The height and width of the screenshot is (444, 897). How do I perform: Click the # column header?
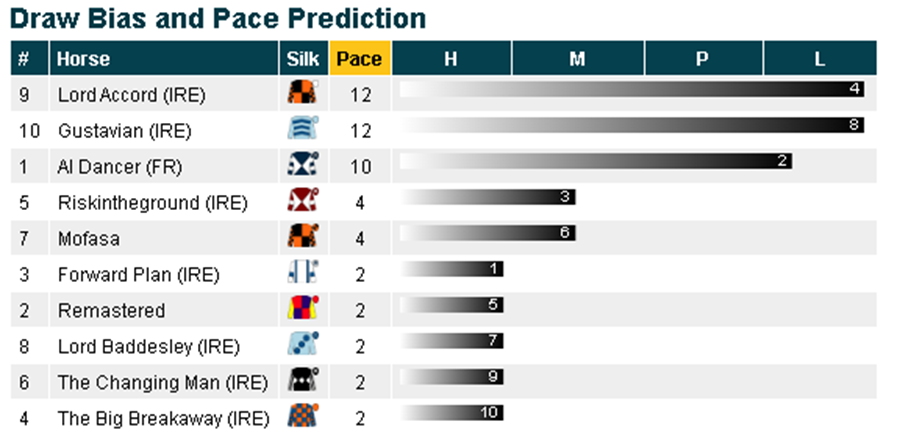click(x=24, y=58)
